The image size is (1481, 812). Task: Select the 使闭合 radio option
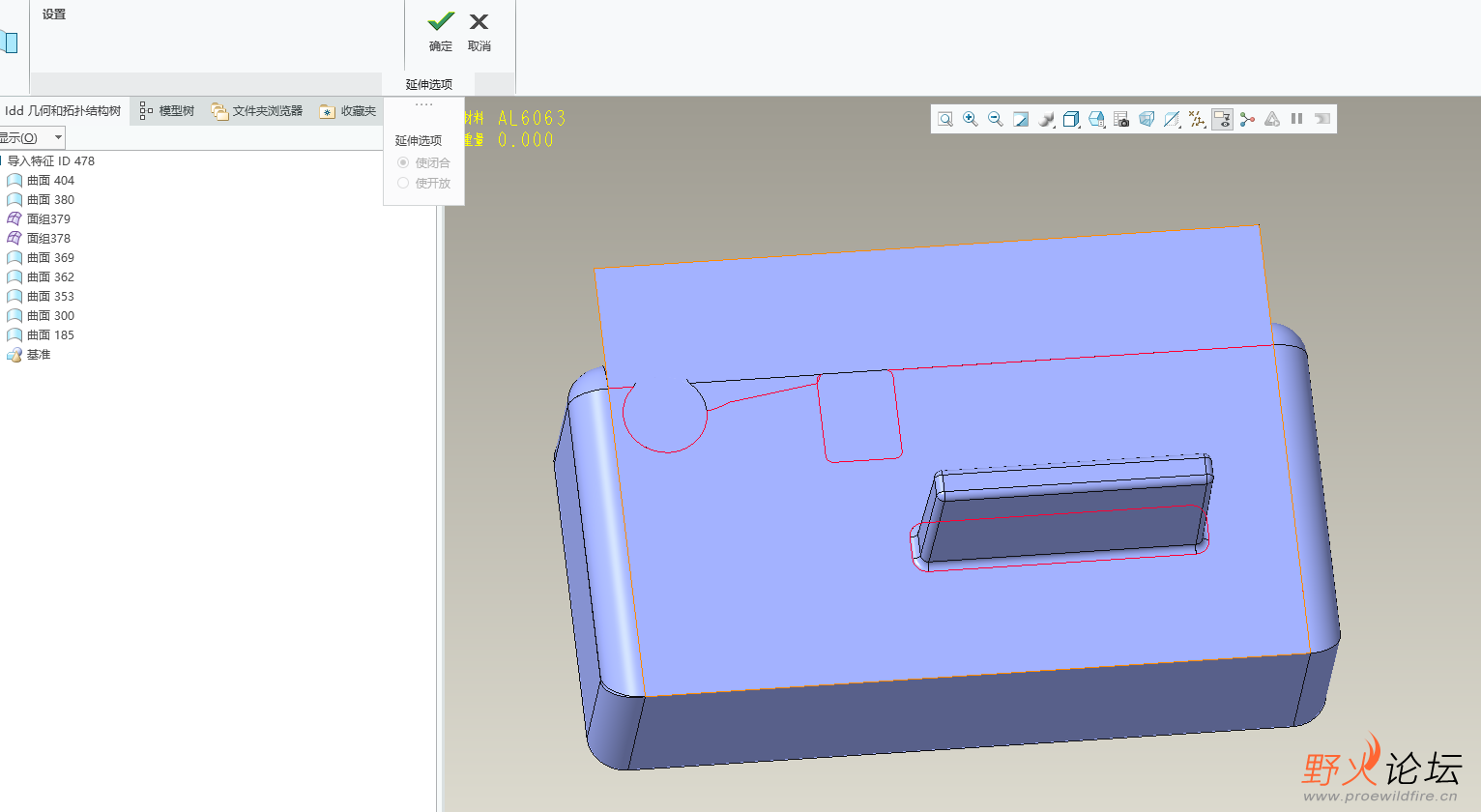403,162
